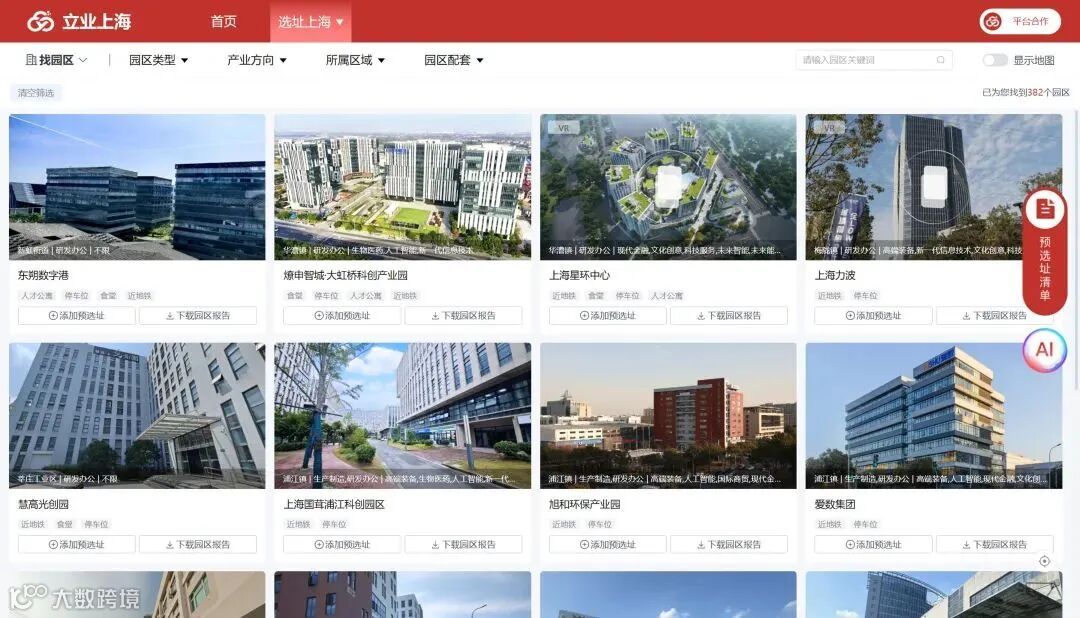This screenshot has width=1080, height=618.
Task: Add 爱数集团 to pre-selection list
Action: tap(873, 544)
